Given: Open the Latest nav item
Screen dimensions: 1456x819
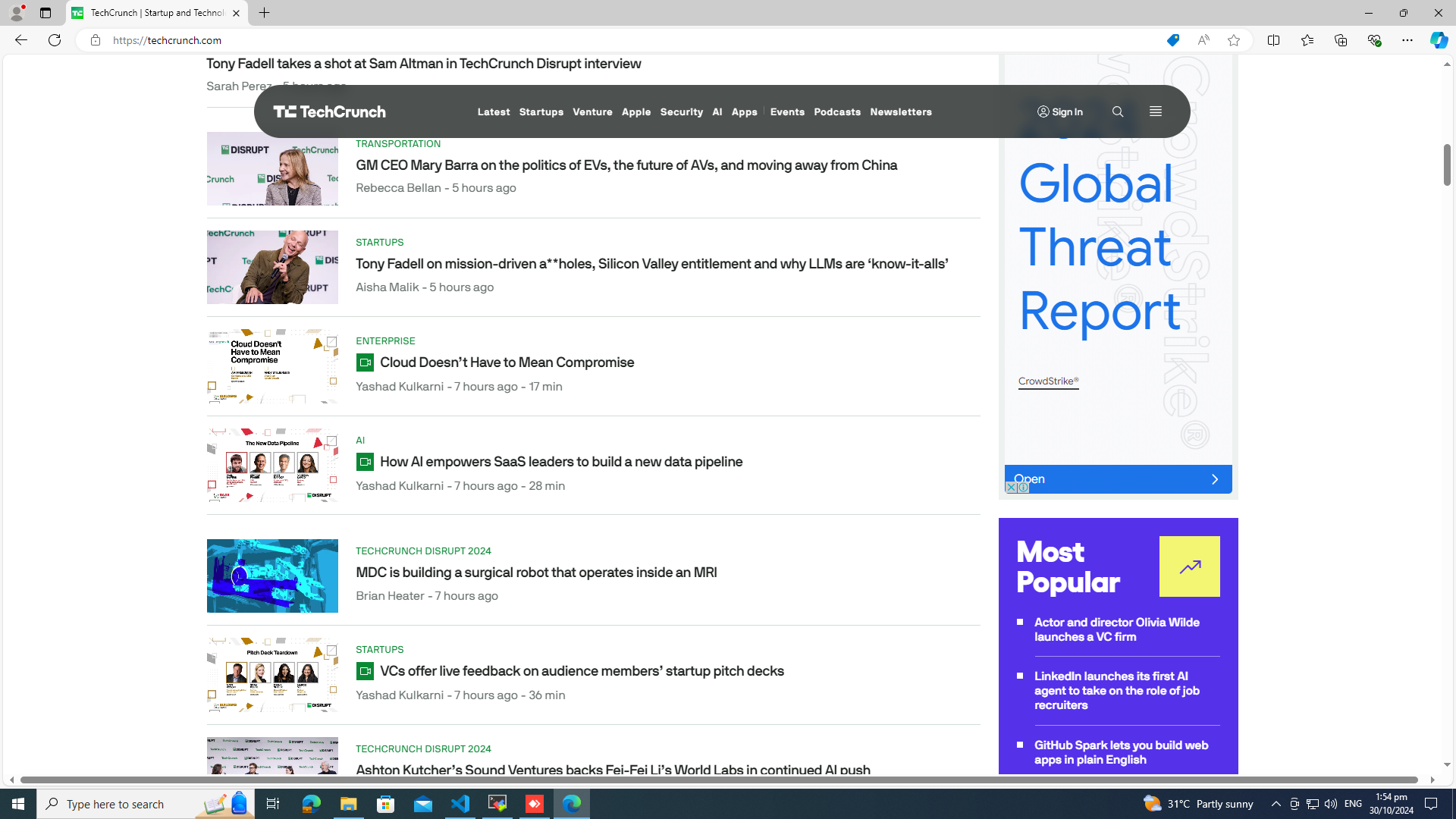Looking at the screenshot, I should pyautogui.click(x=494, y=112).
